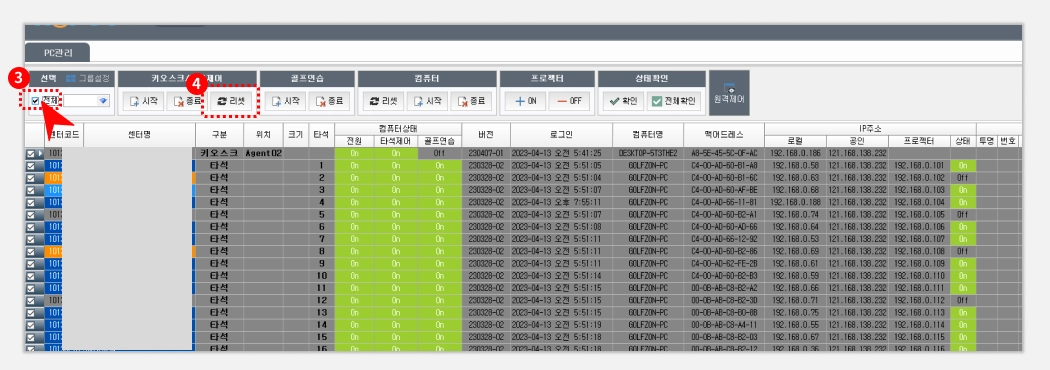This screenshot has height=370, width=1050.
Task: Select login time 오후 7:55:11 cell
Action: point(561,203)
